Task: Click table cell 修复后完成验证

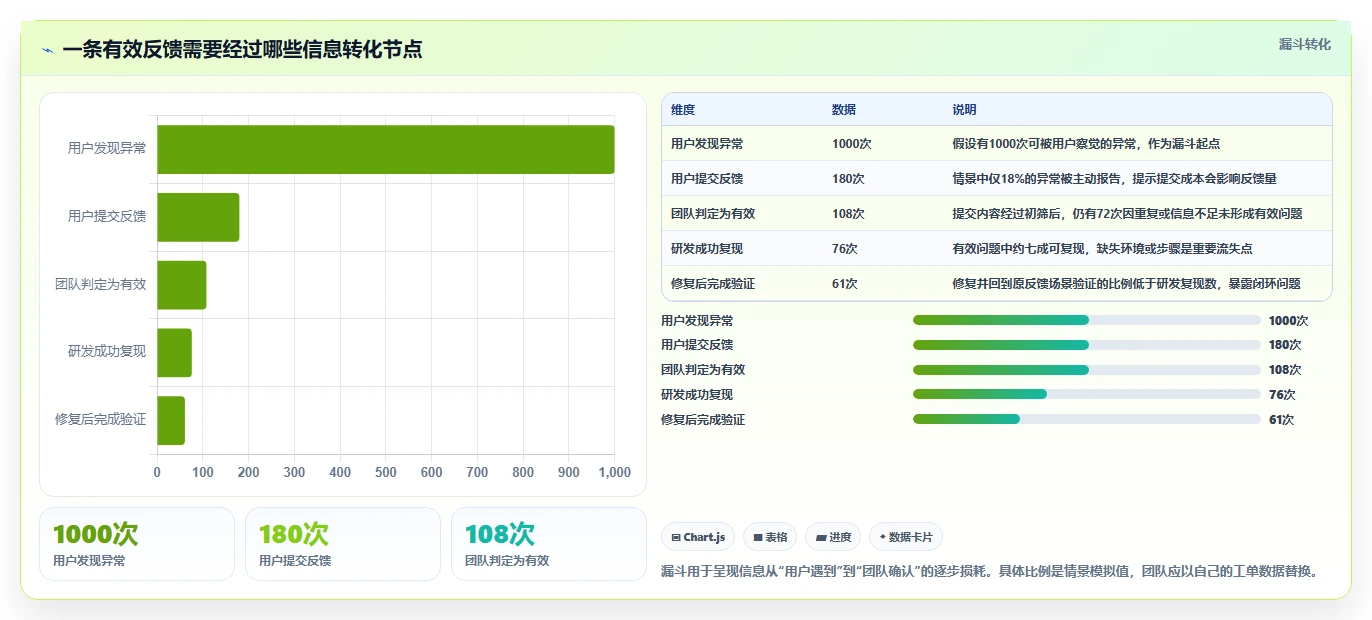Action: (x=713, y=284)
